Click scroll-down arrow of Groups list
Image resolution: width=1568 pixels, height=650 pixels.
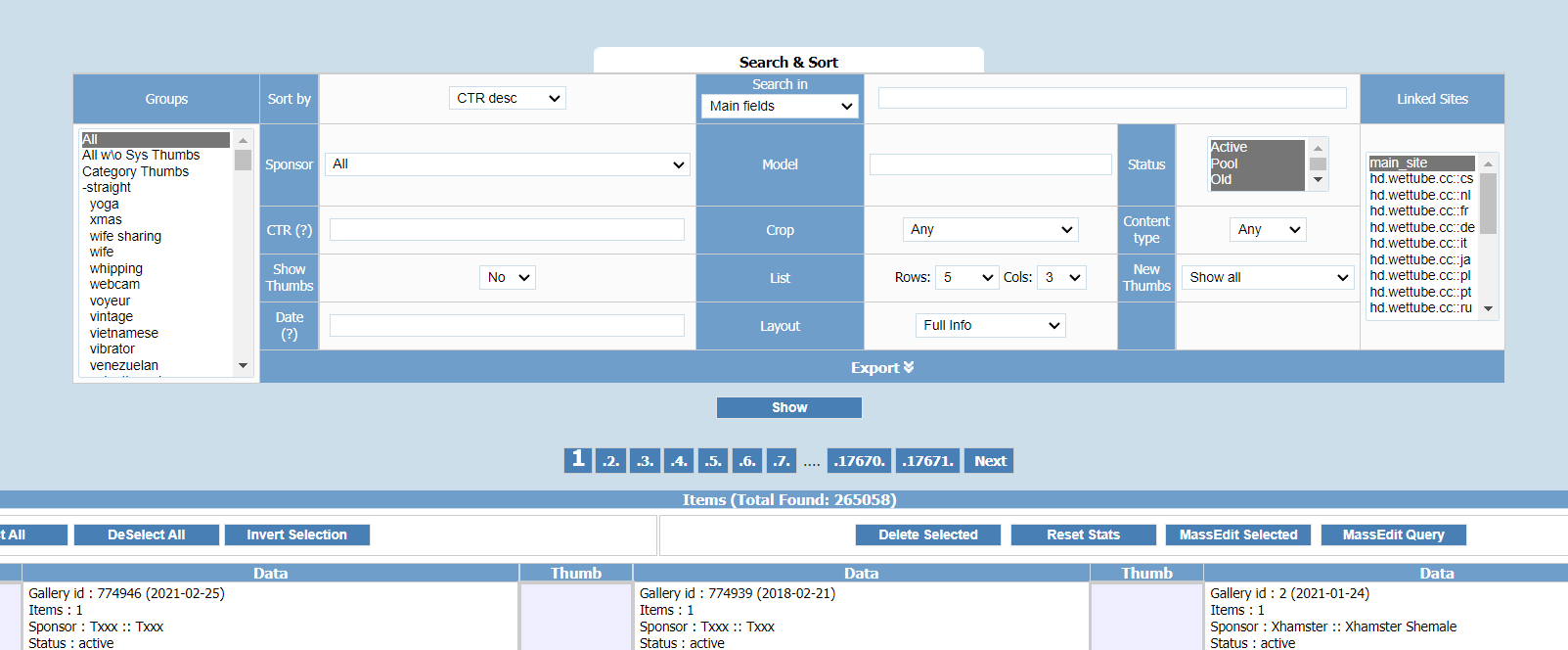coord(243,365)
